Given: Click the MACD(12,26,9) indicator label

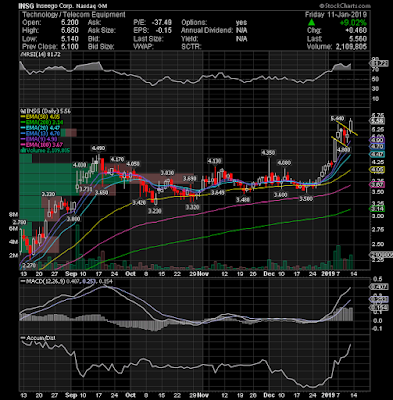Looking at the screenshot, I should [x=43, y=282].
